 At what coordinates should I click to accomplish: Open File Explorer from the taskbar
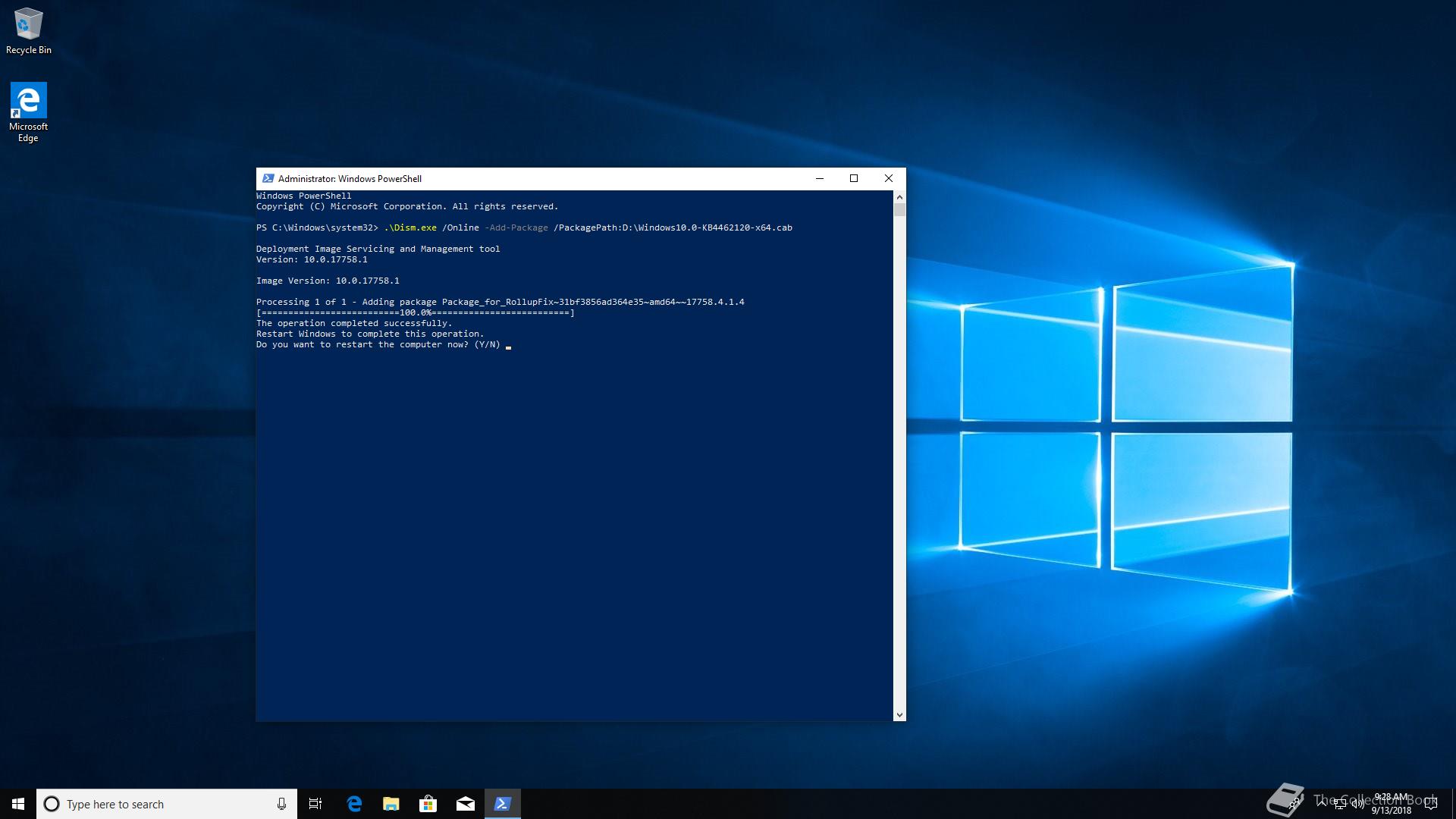point(391,804)
